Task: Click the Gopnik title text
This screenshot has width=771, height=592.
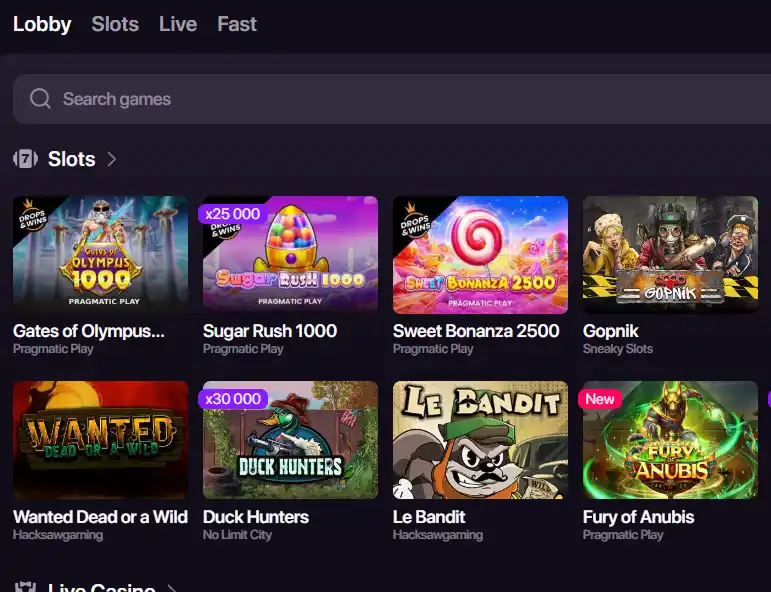Action: click(x=611, y=331)
